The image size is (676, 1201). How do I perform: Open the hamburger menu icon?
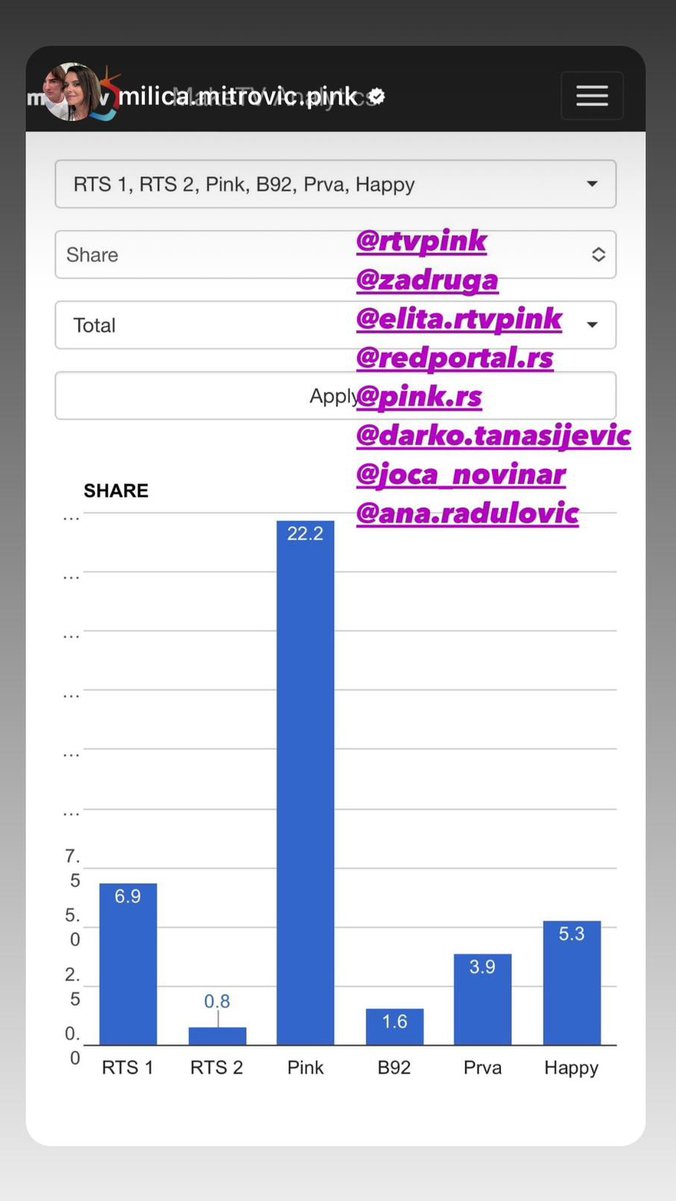click(592, 96)
